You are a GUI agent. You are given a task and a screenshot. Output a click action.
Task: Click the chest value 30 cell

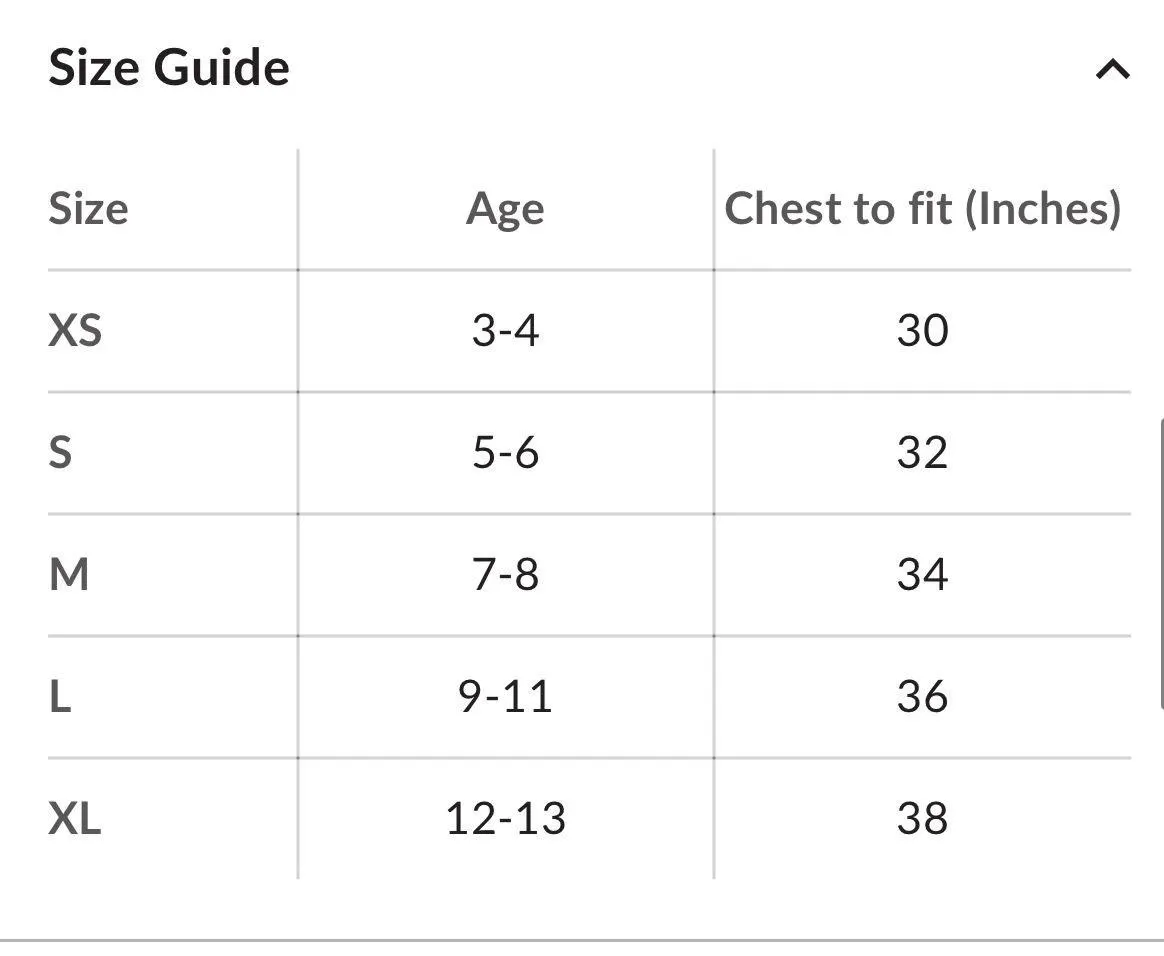(922, 331)
